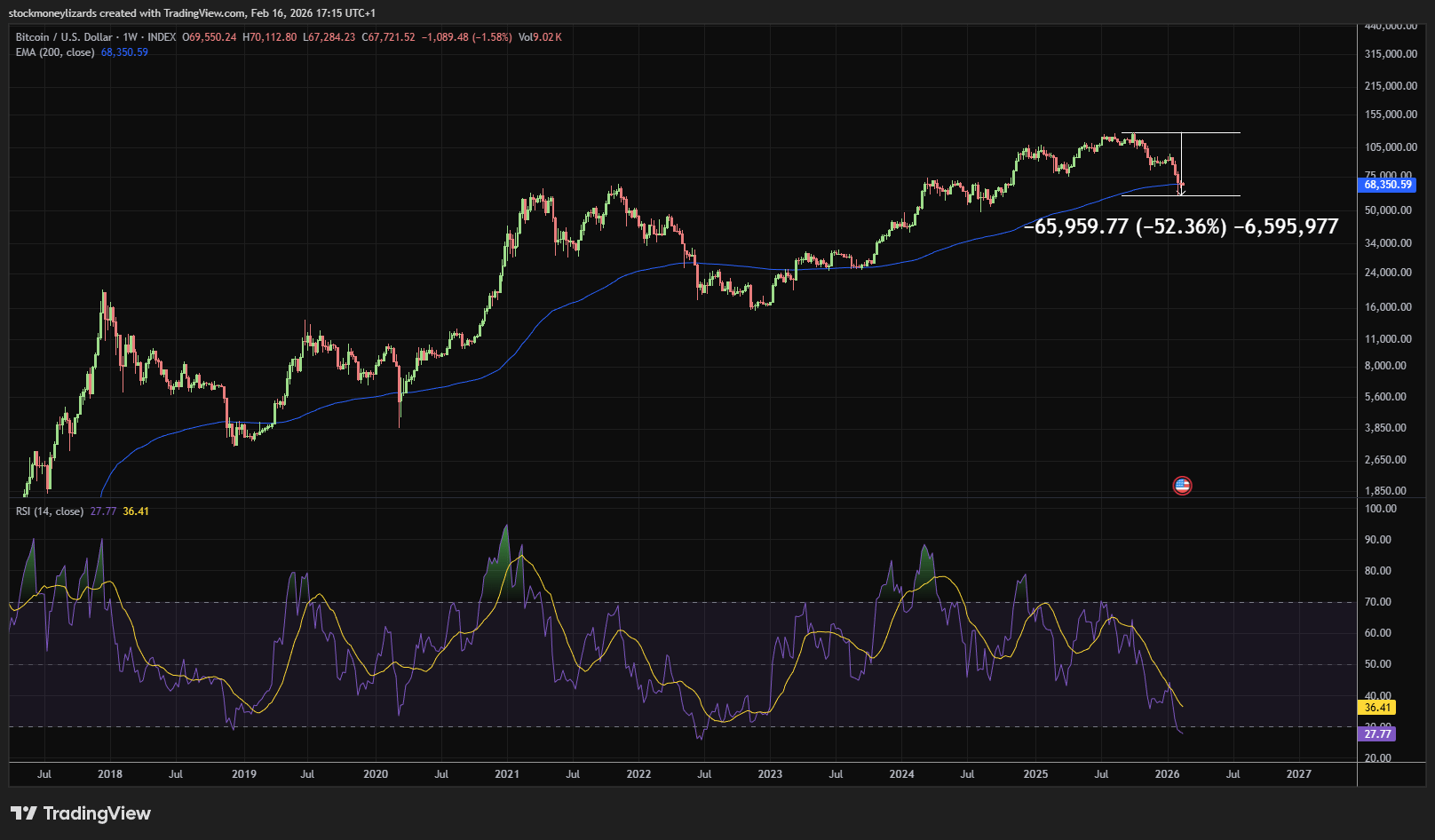Screen dimensions: 1435x840
Task: Click the 2023 label on time axis
Action: pos(770,774)
